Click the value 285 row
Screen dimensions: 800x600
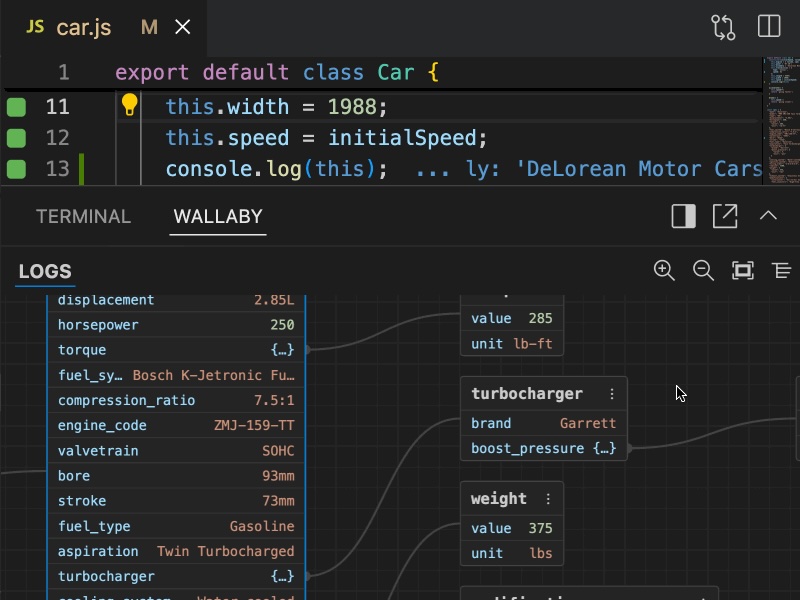pyautogui.click(x=512, y=318)
